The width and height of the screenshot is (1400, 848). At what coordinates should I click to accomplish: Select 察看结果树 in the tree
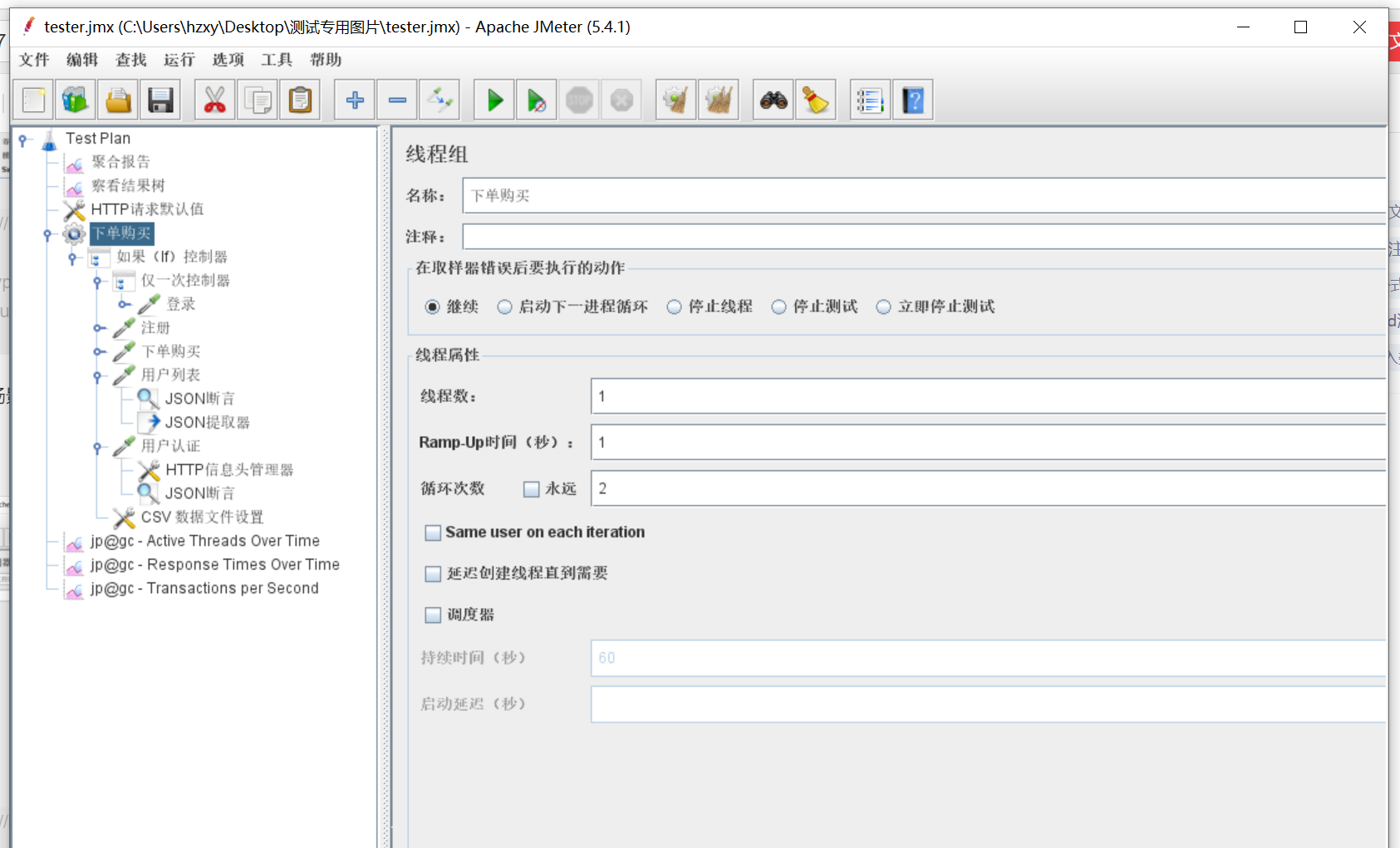point(128,186)
